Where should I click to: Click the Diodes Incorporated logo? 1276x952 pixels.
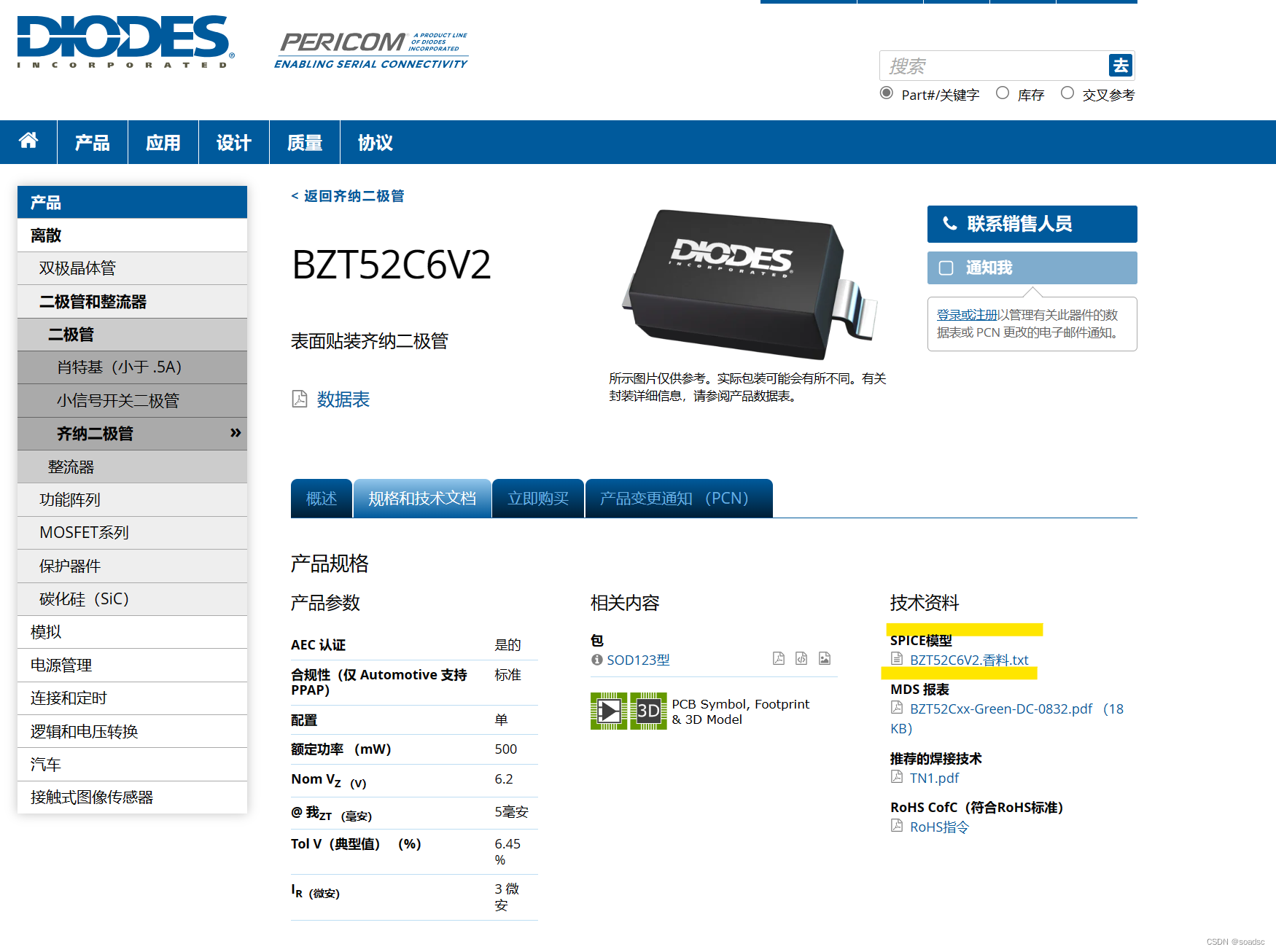tap(126, 42)
